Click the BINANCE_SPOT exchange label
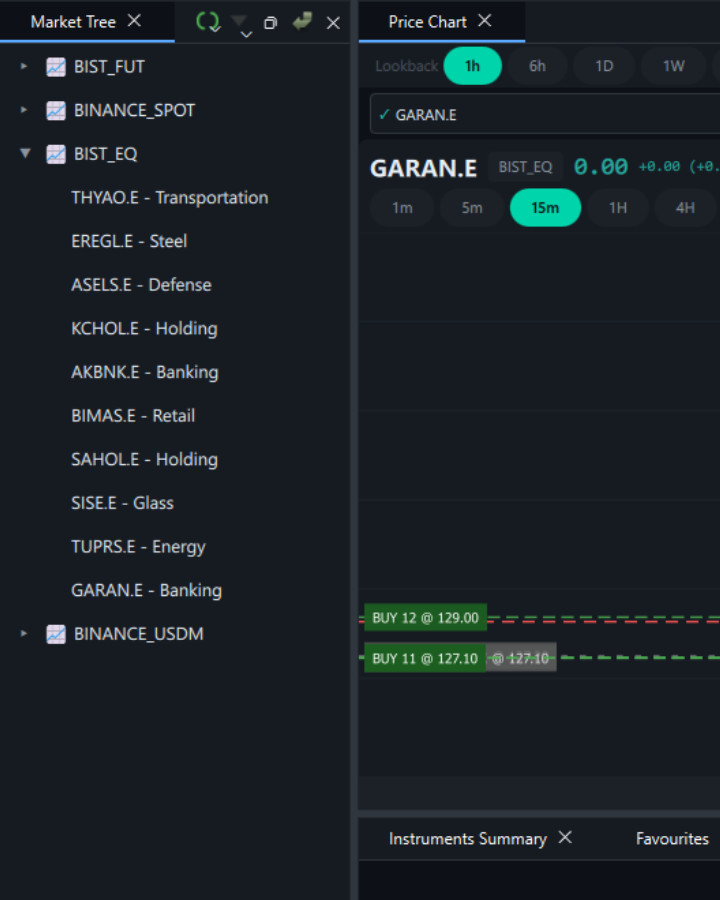 click(x=134, y=111)
